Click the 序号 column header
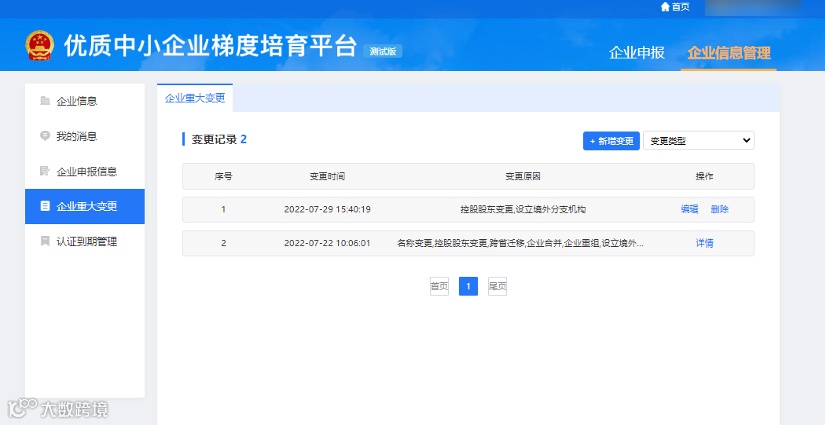Image resolution: width=825 pixels, height=425 pixels. tap(223, 176)
